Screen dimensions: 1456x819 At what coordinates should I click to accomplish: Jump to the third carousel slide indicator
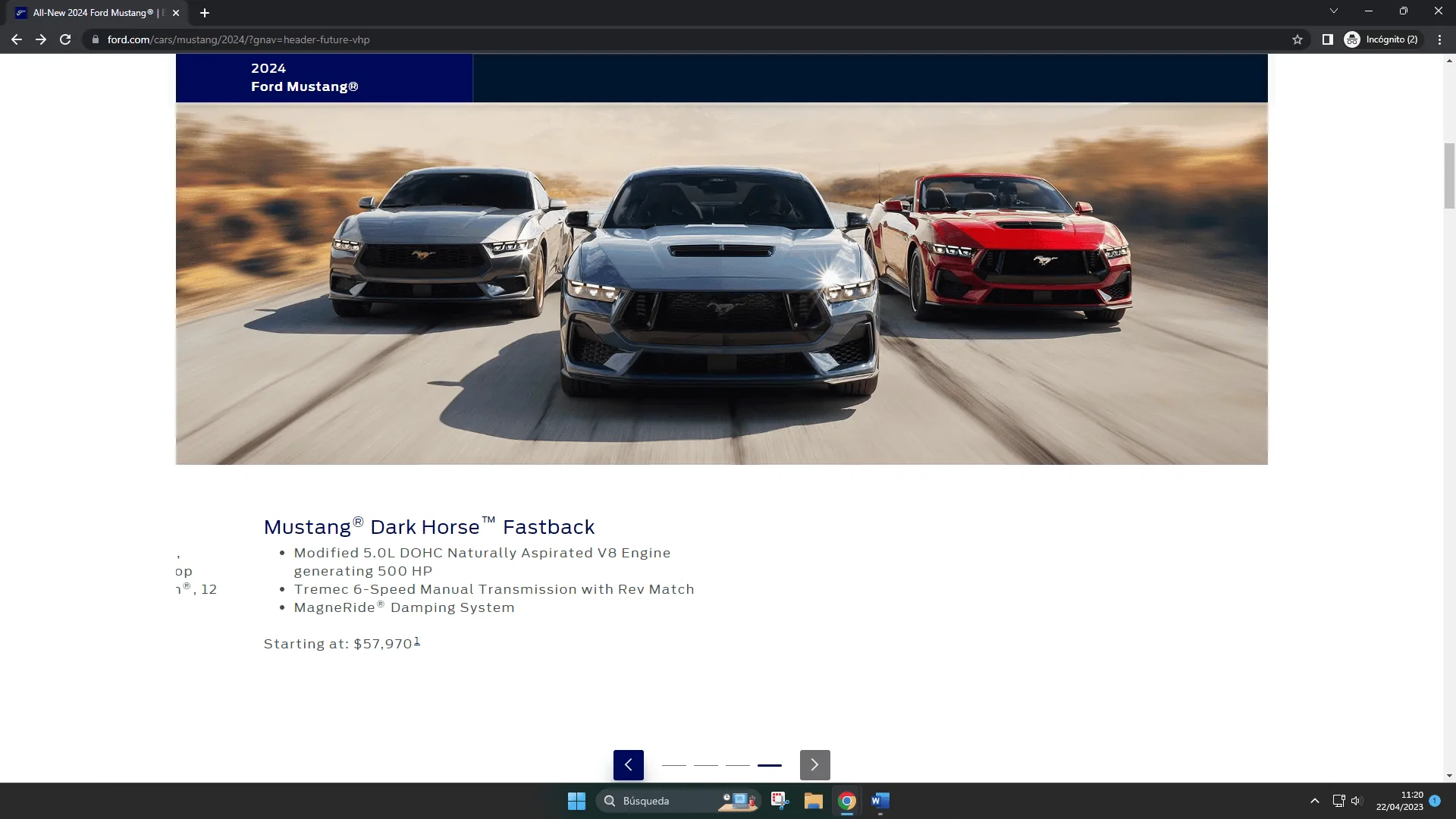coord(738,765)
